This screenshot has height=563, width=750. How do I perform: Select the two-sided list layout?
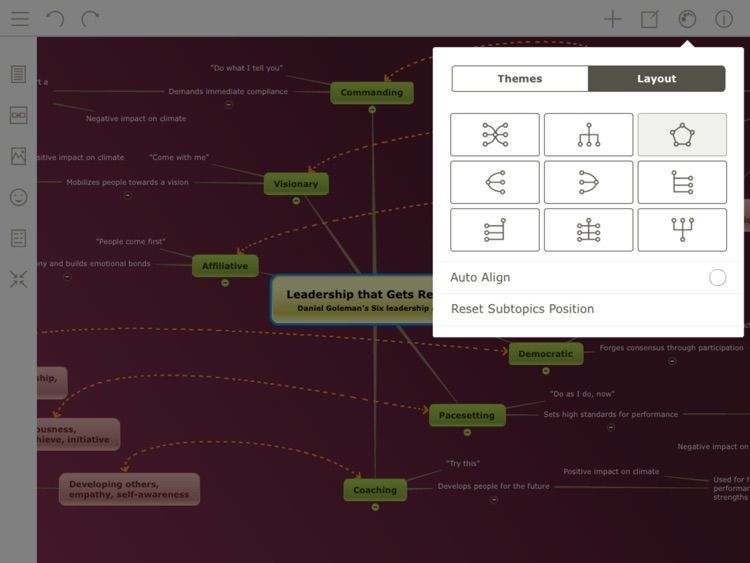tap(588, 230)
